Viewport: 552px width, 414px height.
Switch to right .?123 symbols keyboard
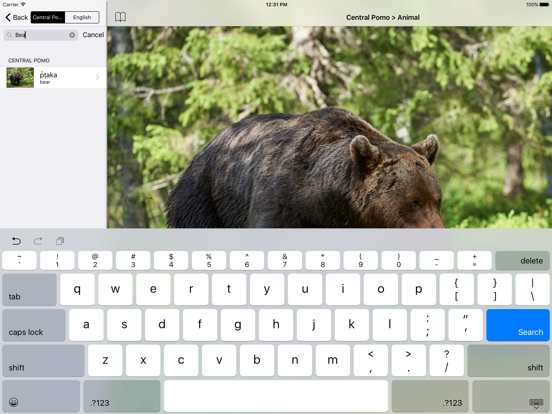tap(430, 396)
